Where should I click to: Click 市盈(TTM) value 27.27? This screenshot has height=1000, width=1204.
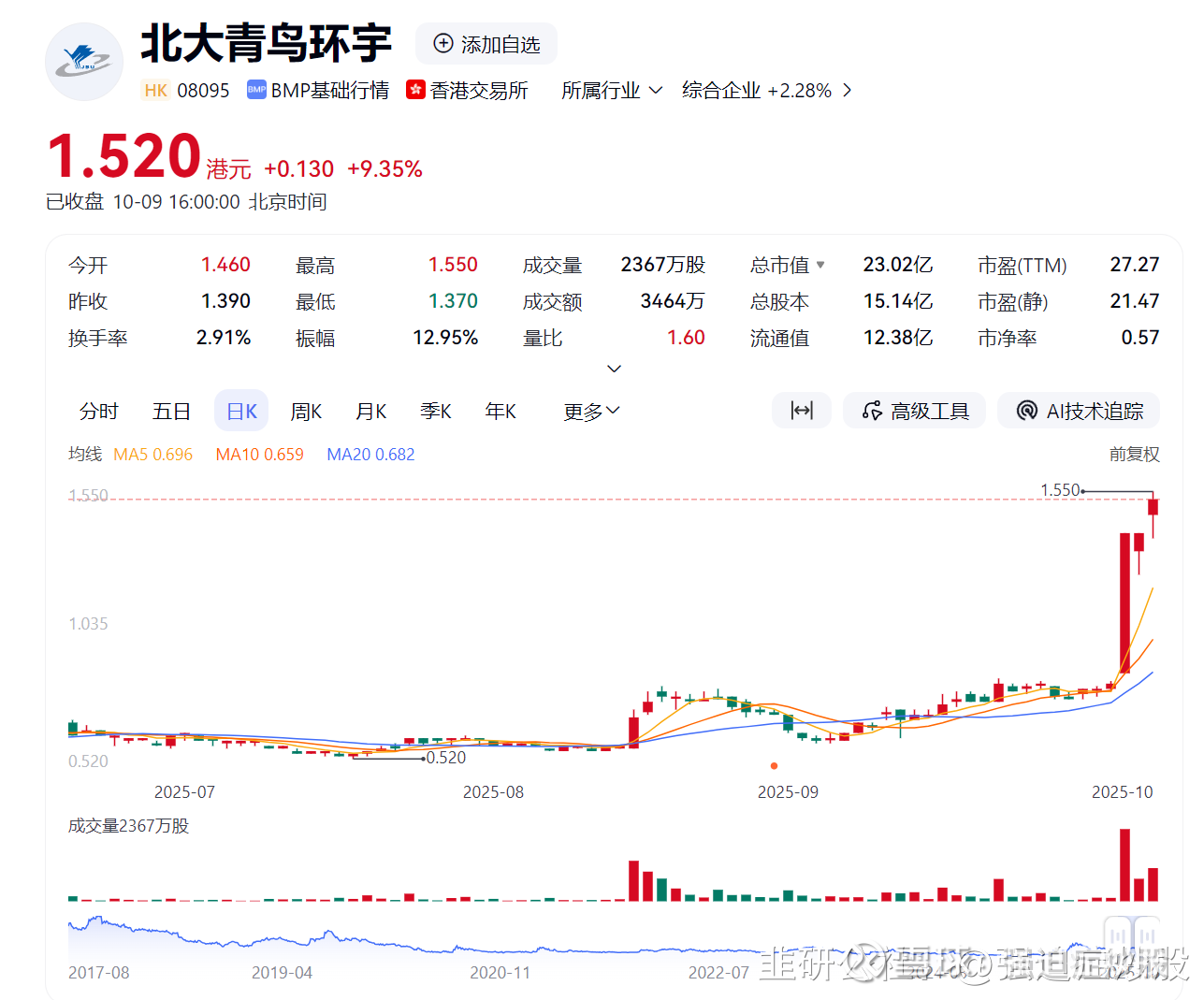(1135, 265)
